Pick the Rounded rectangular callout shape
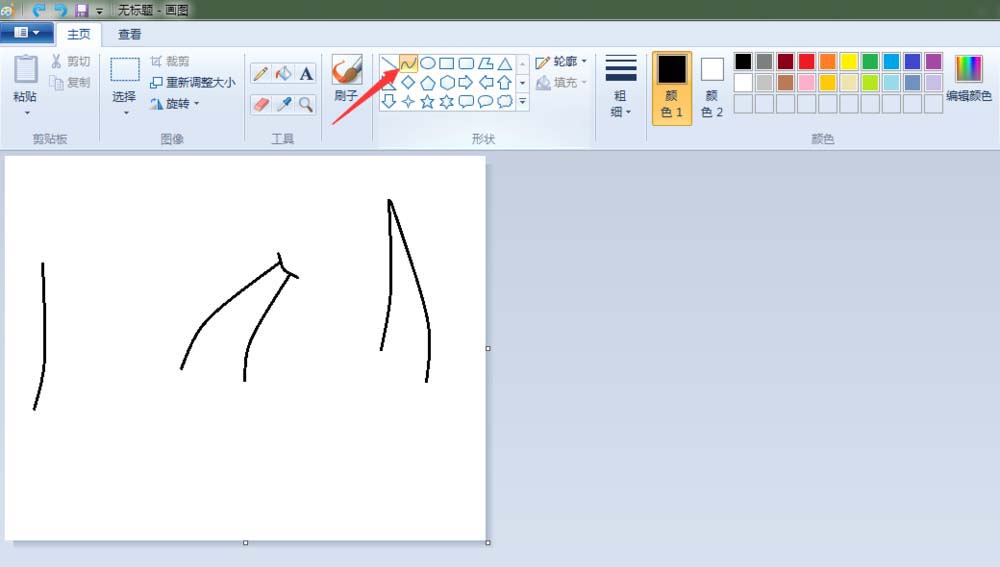This screenshot has height=567, width=1000. tap(466, 101)
